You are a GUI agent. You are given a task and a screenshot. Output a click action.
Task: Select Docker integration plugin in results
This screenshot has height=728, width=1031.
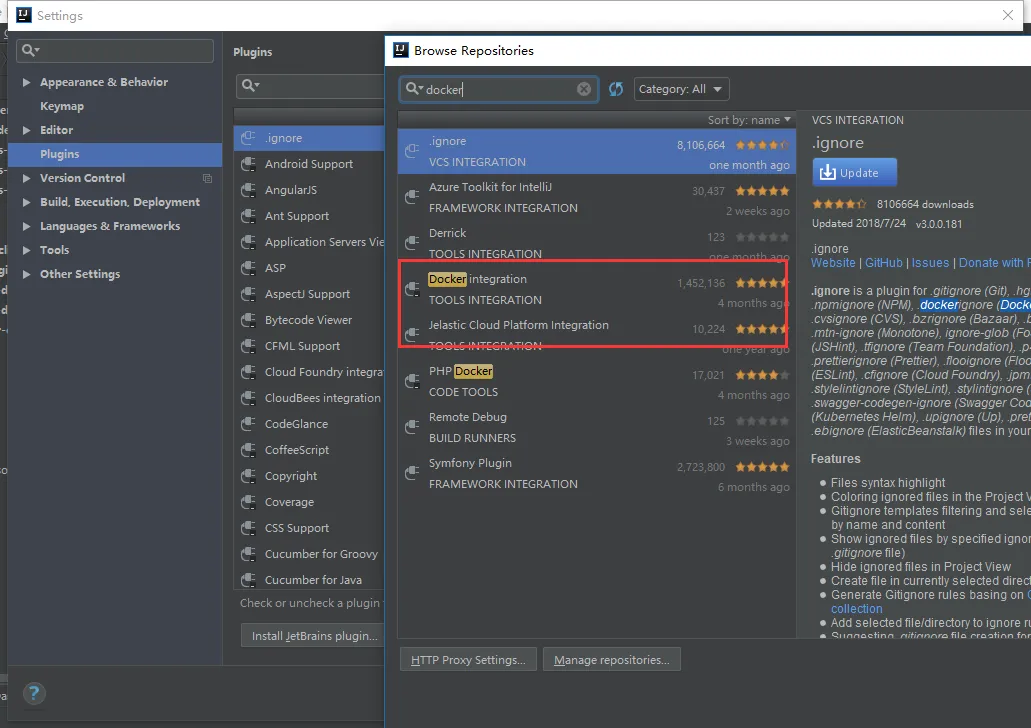pos(596,289)
